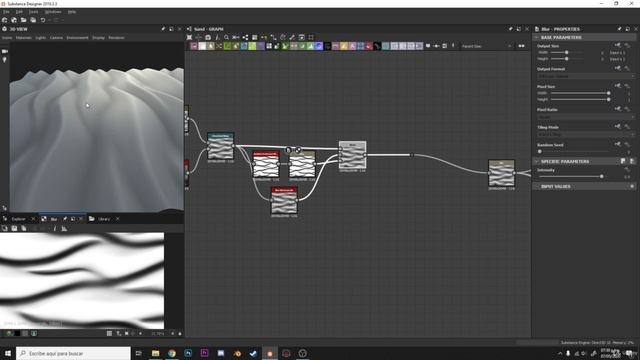Viewport: 640px width, 360px height.
Task: Open the Parent Size dropdown in the graph toolbar
Action: tap(486, 46)
